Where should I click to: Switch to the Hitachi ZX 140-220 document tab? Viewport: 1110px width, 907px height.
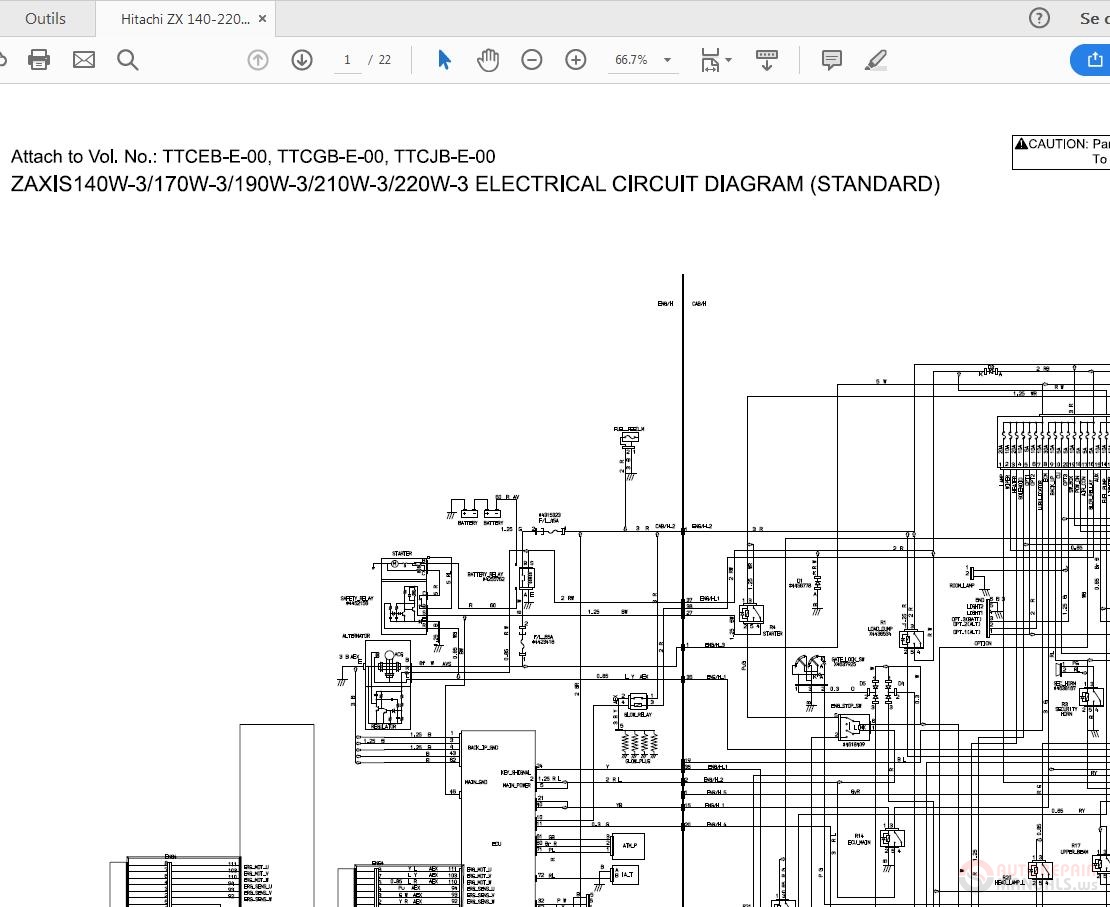[185, 19]
